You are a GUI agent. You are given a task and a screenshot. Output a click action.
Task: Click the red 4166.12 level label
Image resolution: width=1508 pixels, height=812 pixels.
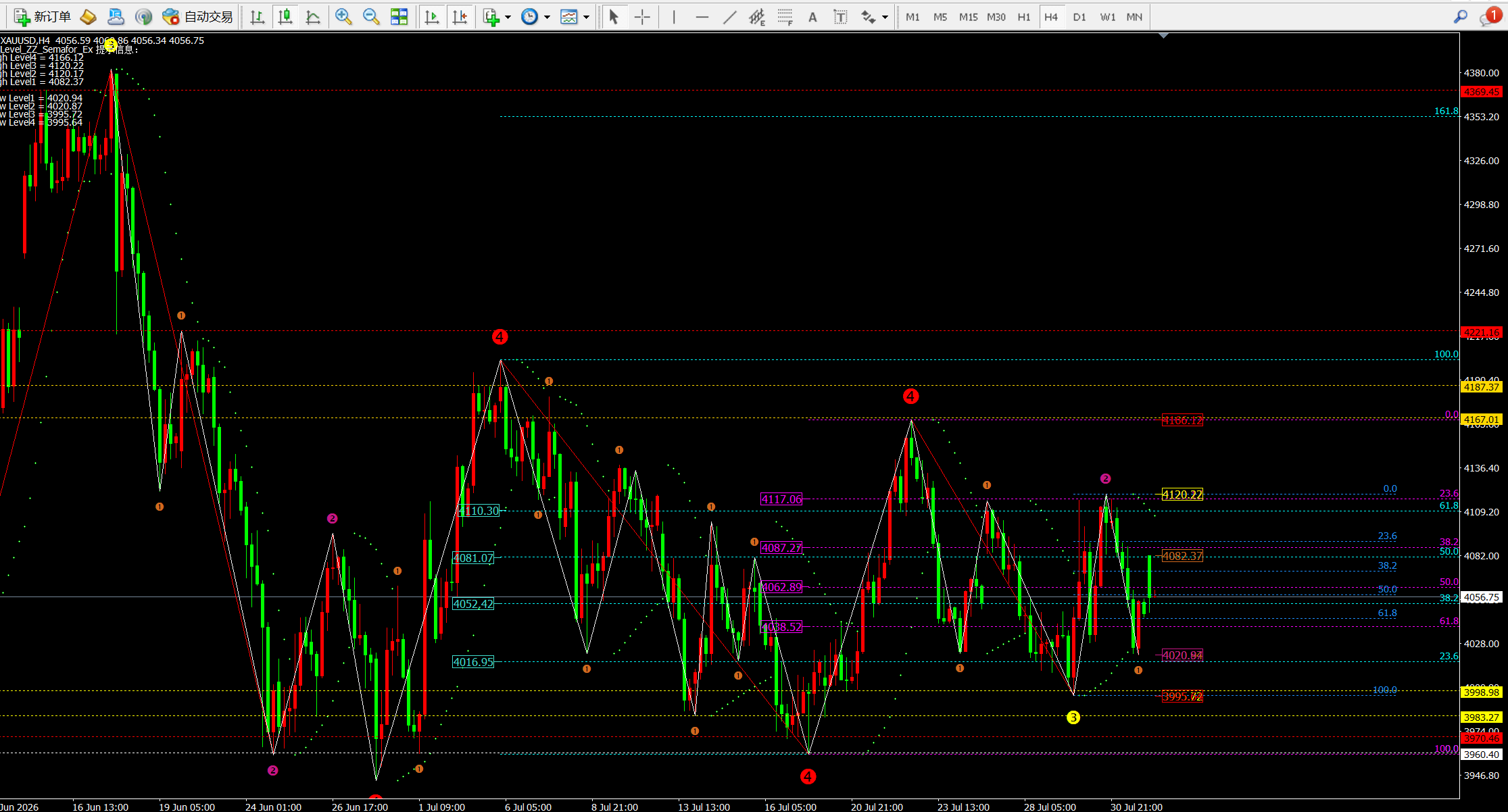pyautogui.click(x=1182, y=420)
